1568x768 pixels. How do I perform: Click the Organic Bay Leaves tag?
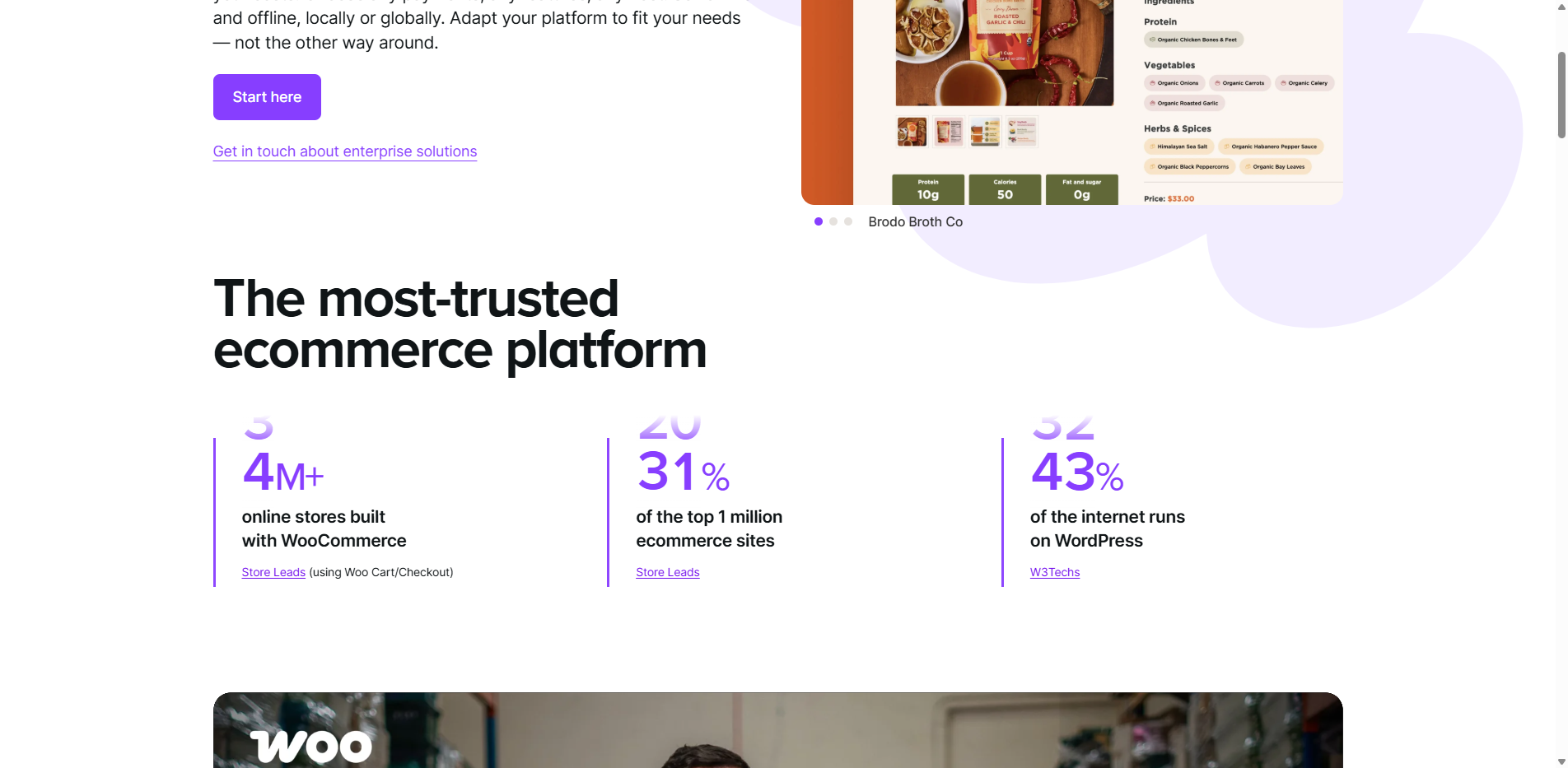coord(1277,165)
